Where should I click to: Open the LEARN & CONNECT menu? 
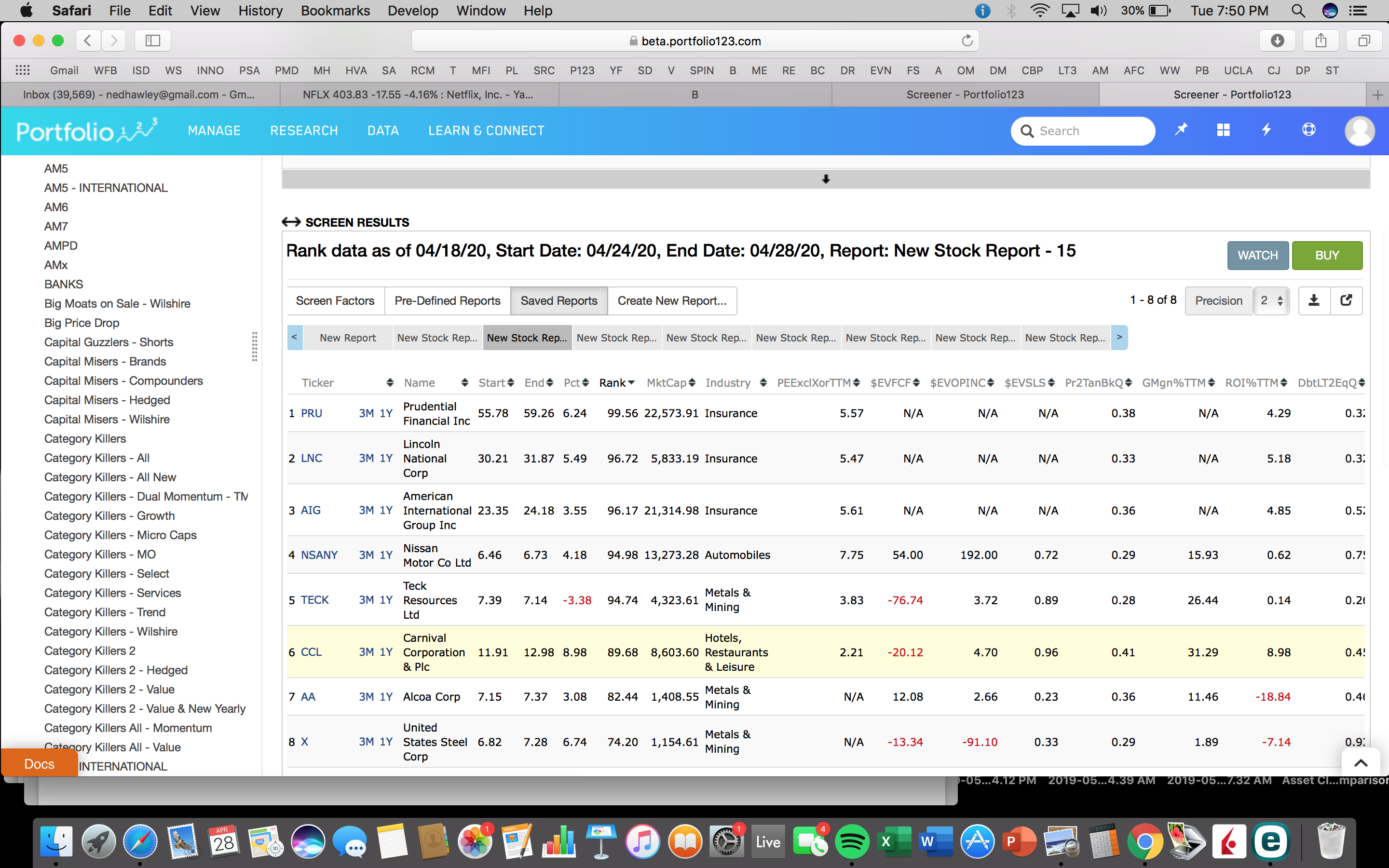(486, 131)
